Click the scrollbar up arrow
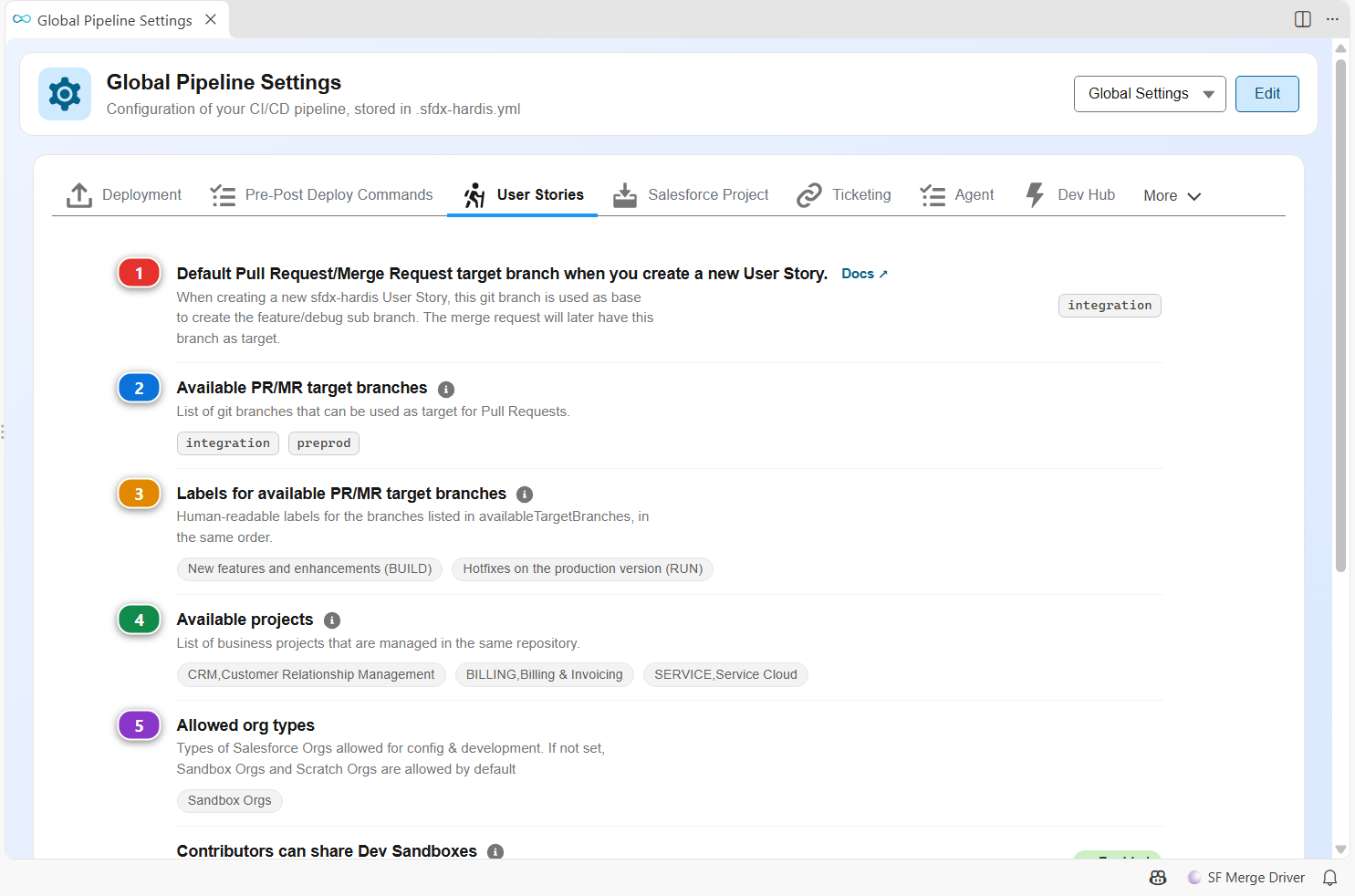This screenshot has width=1355, height=896. click(1340, 48)
